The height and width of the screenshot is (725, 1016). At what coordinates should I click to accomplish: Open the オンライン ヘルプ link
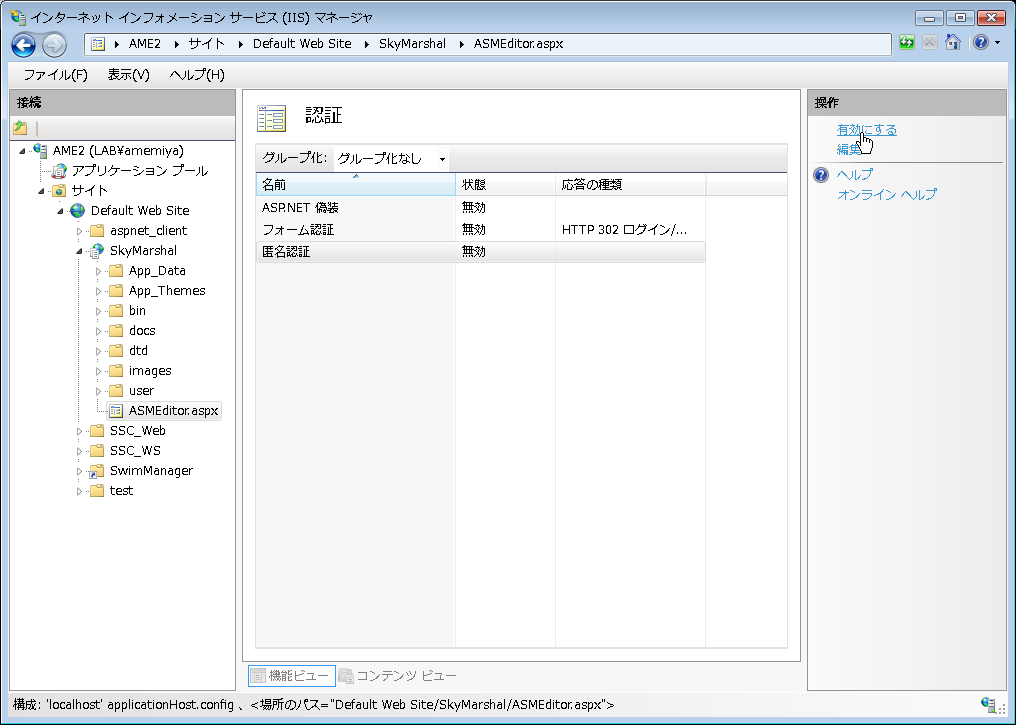pos(887,194)
